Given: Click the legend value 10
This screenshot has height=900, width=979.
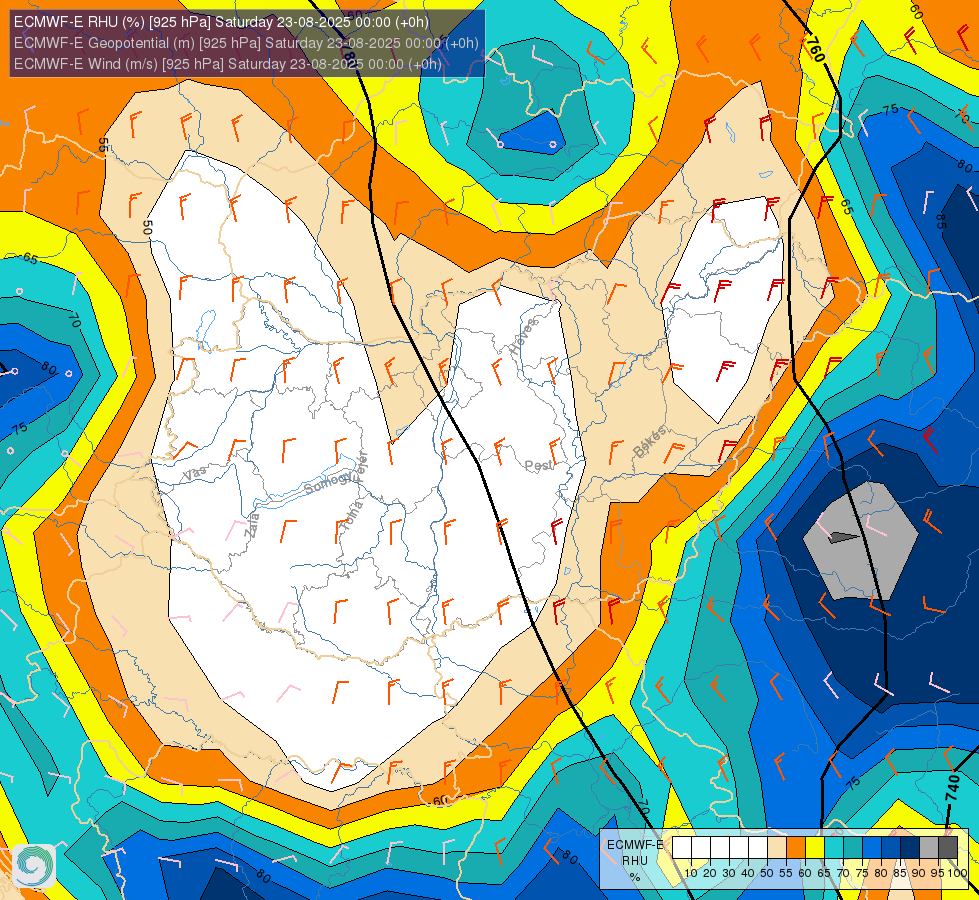Looking at the screenshot, I should [691, 873].
